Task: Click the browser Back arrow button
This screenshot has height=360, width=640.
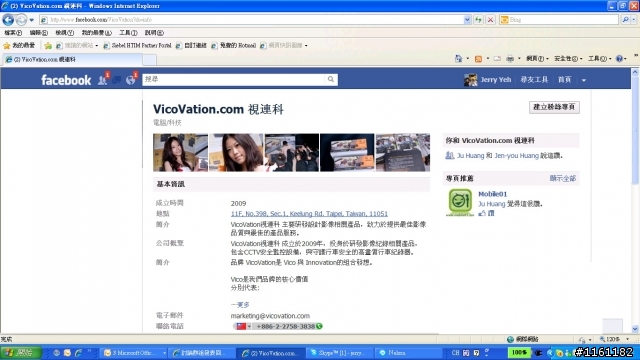Action: pos(8,20)
